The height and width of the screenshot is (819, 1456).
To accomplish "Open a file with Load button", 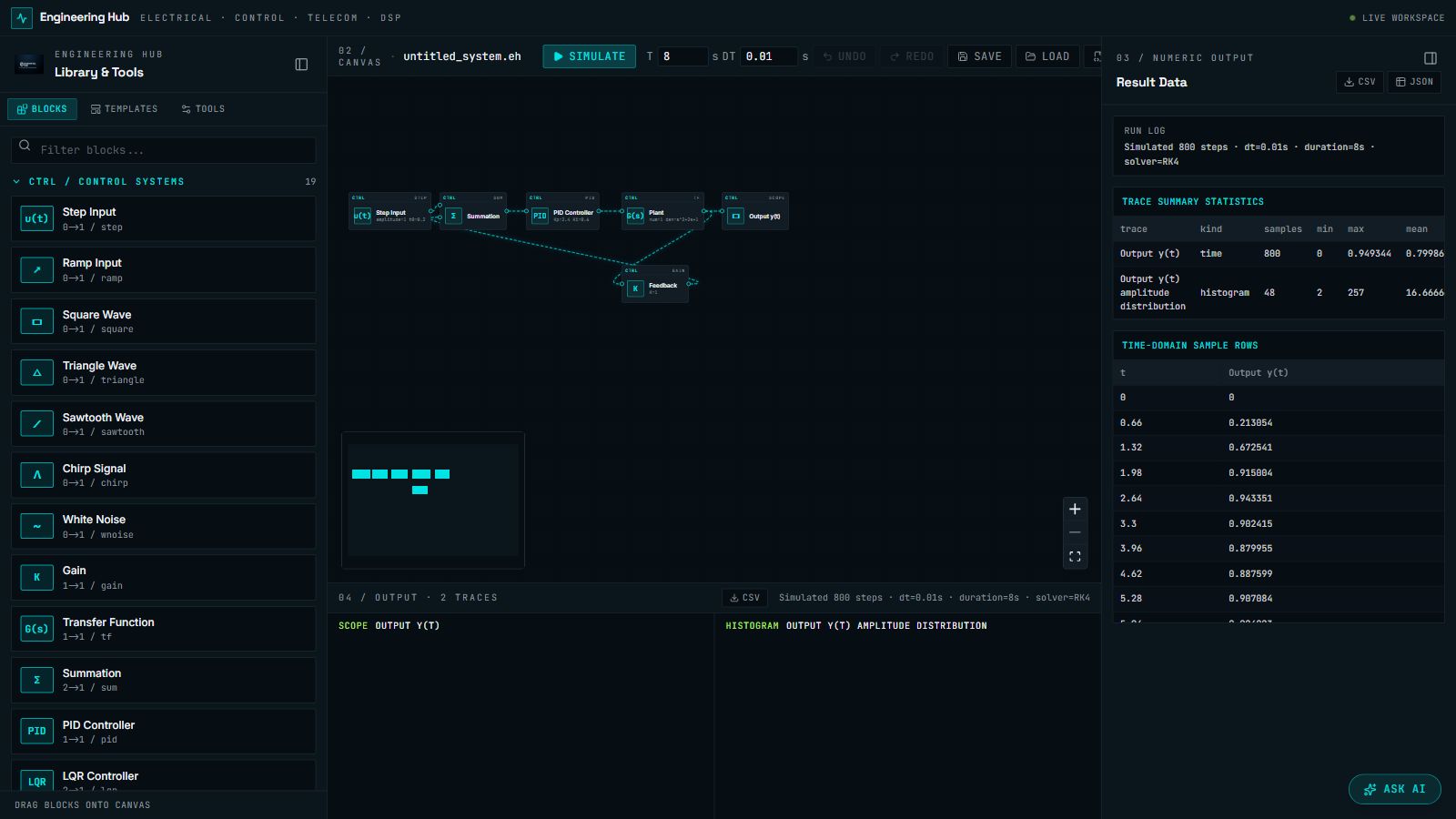I will [1047, 56].
